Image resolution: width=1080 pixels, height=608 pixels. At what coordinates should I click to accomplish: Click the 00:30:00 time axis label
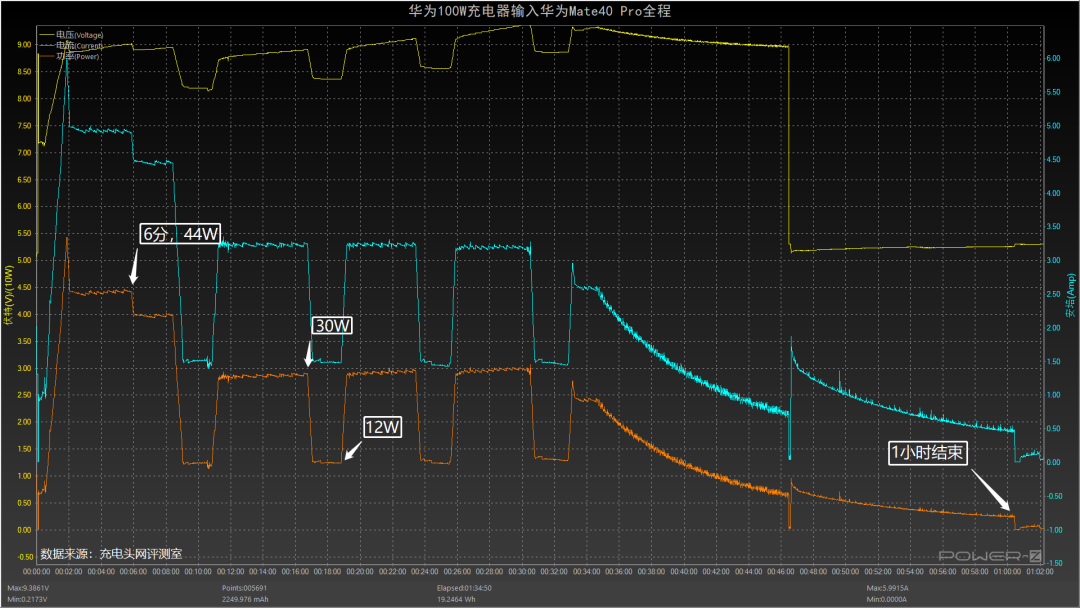(522, 572)
